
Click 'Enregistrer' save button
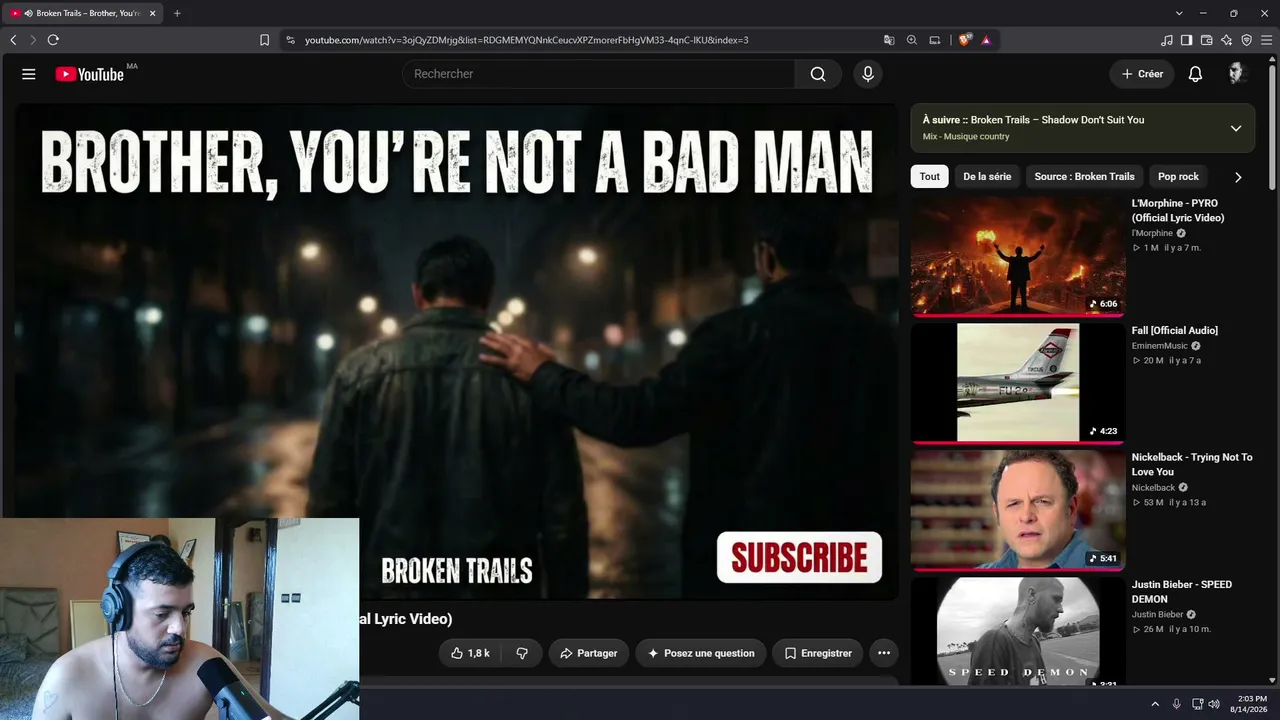click(817, 653)
